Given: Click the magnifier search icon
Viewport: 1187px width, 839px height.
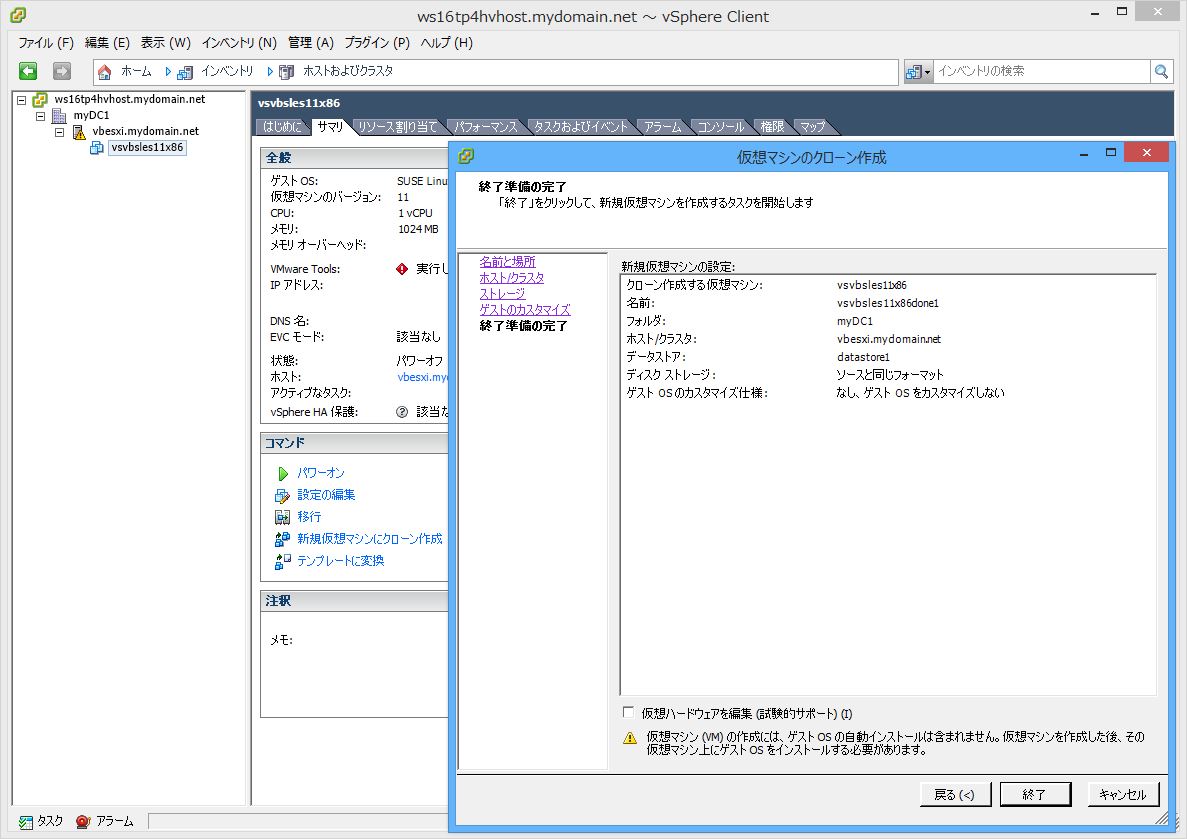Looking at the screenshot, I should tap(1161, 71).
